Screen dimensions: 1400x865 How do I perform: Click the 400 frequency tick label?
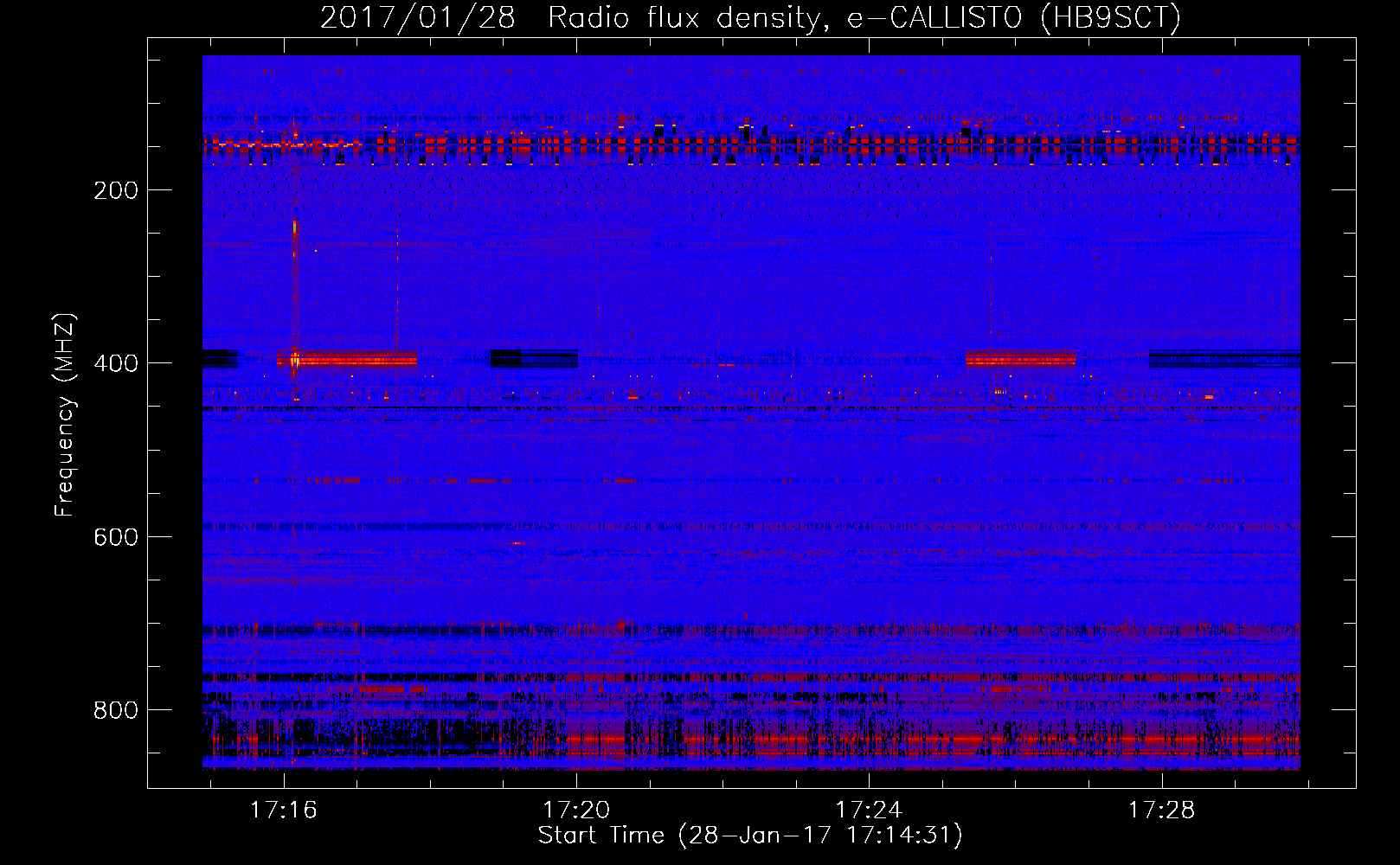(116, 363)
